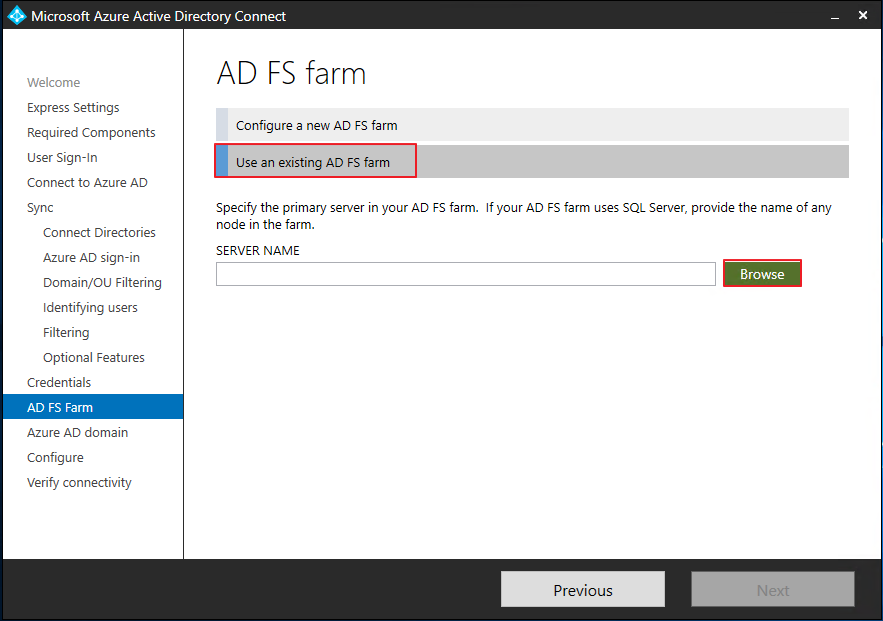This screenshot has width=883, height=621.
Task: Go to Domain/OU Filtering sub-step
Action: tap(102, 283)
